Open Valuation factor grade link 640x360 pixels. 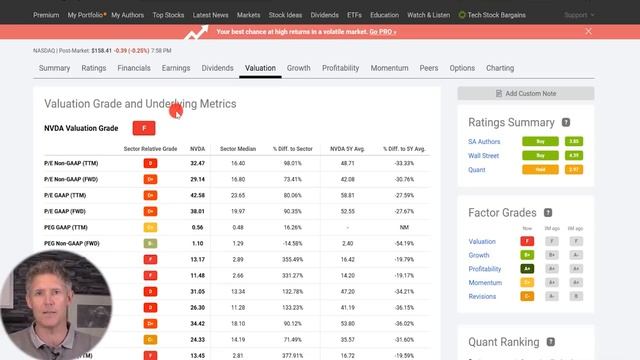pyautogui.click(x=482, y=242)
